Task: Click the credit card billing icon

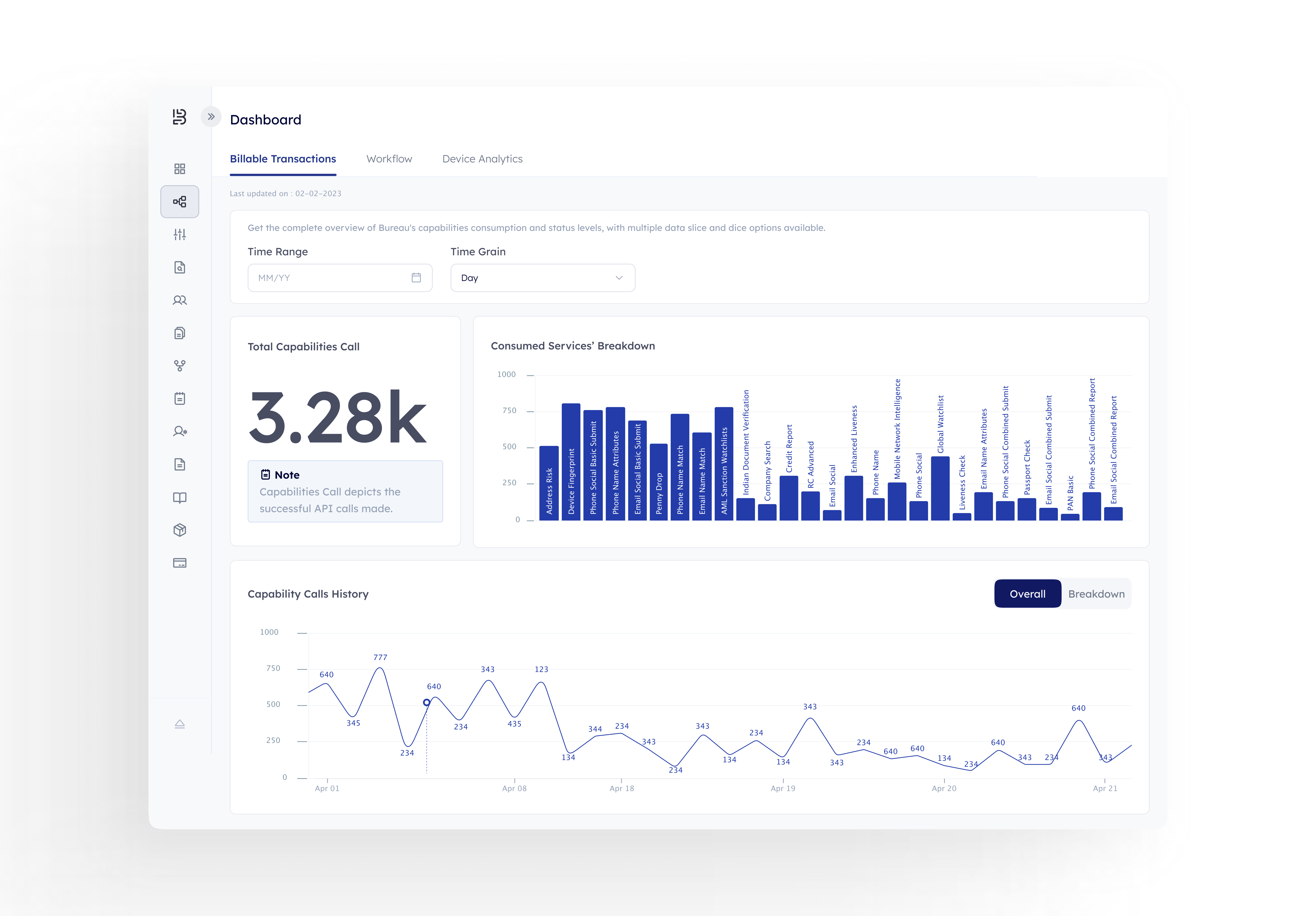Action: pos(179,563)
